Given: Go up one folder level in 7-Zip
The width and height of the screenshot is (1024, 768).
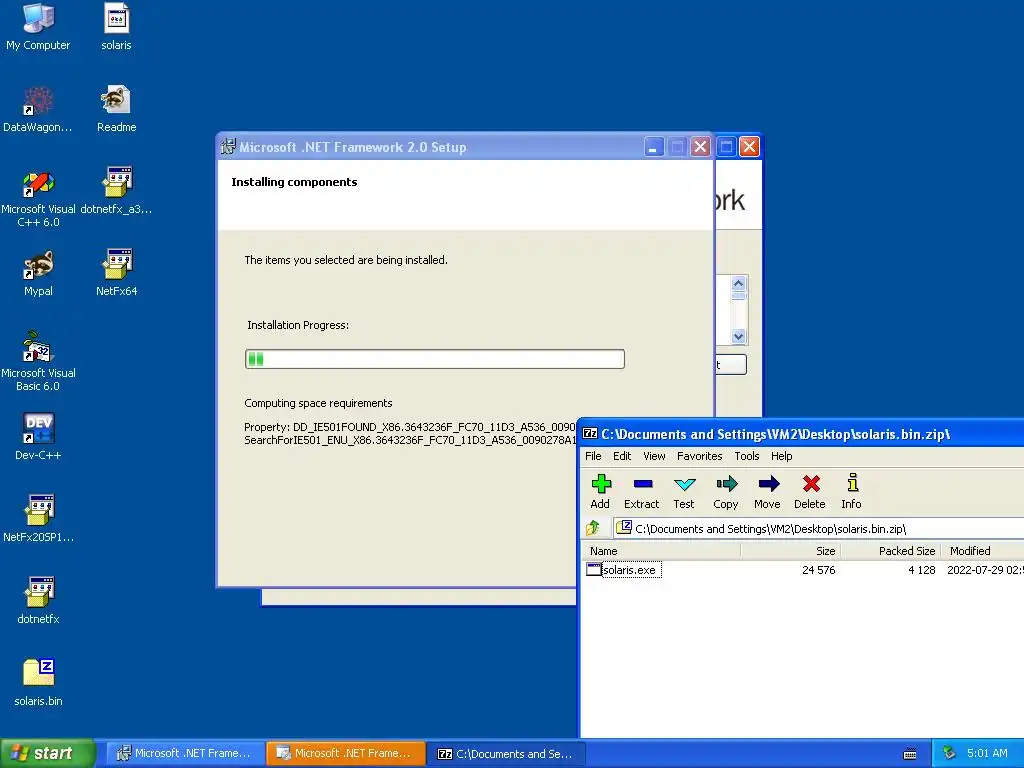Looking at the screenshot, I should click(x=594, y=528).
